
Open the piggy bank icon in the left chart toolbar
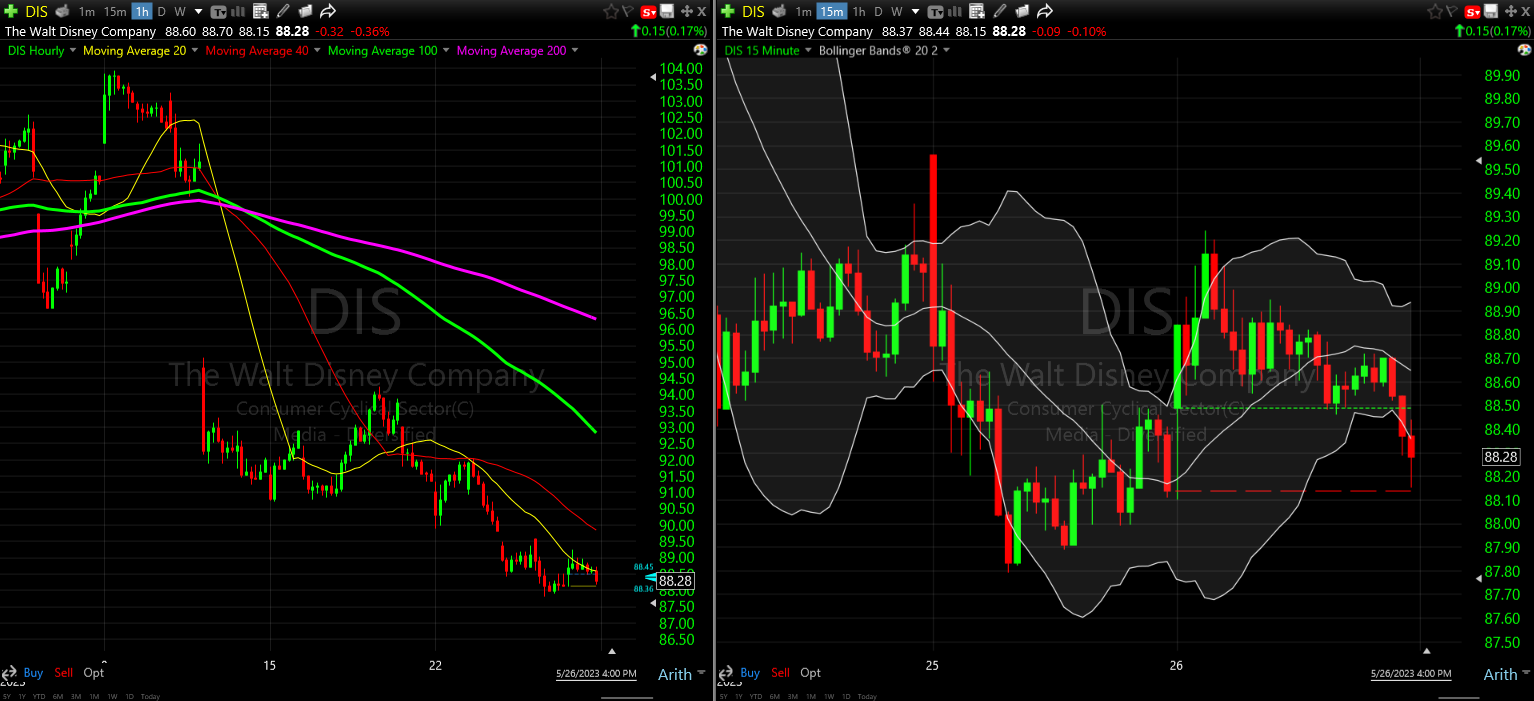tap(62, 12)
